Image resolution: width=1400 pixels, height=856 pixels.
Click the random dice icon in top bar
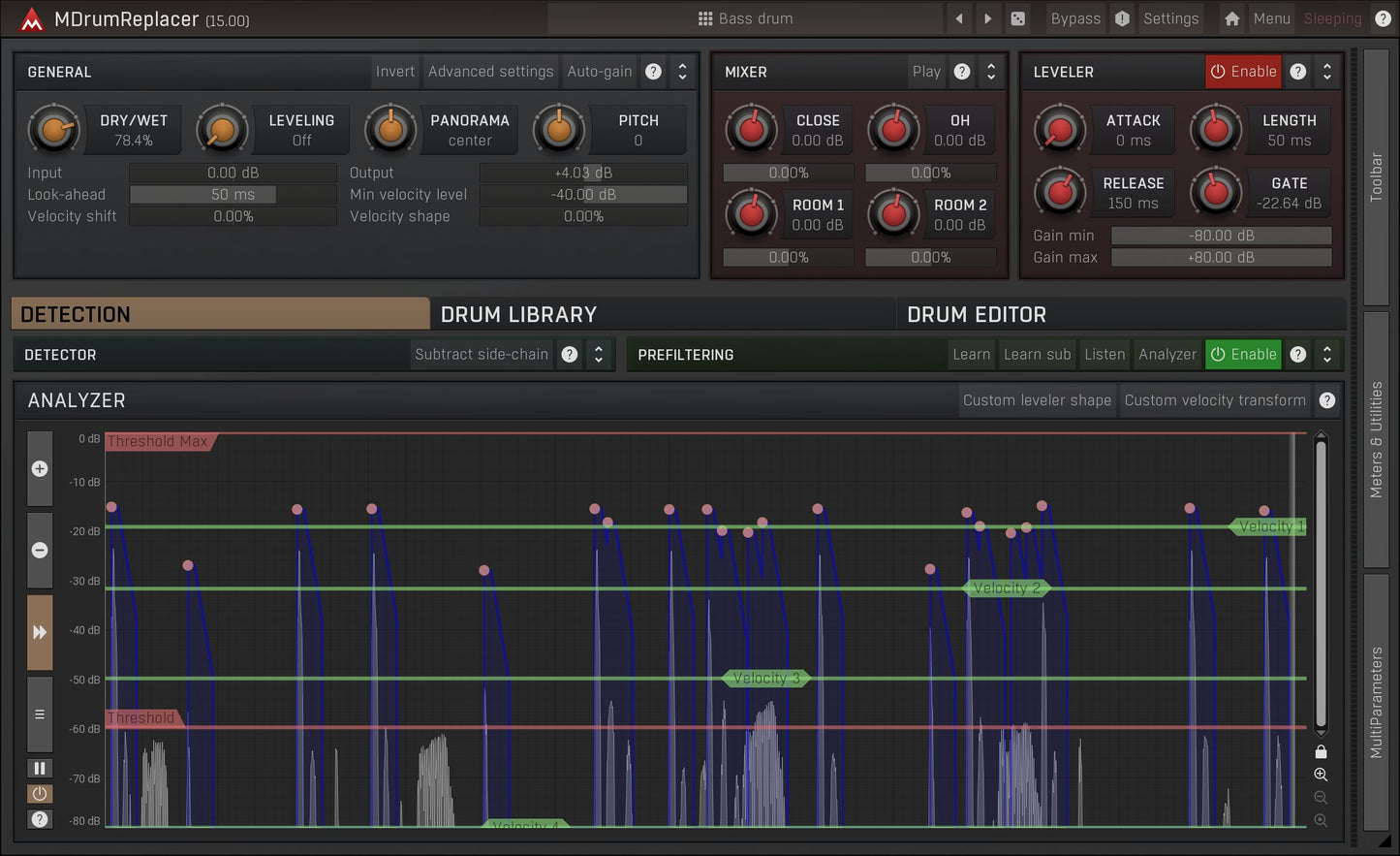(x=1017, y=18)
